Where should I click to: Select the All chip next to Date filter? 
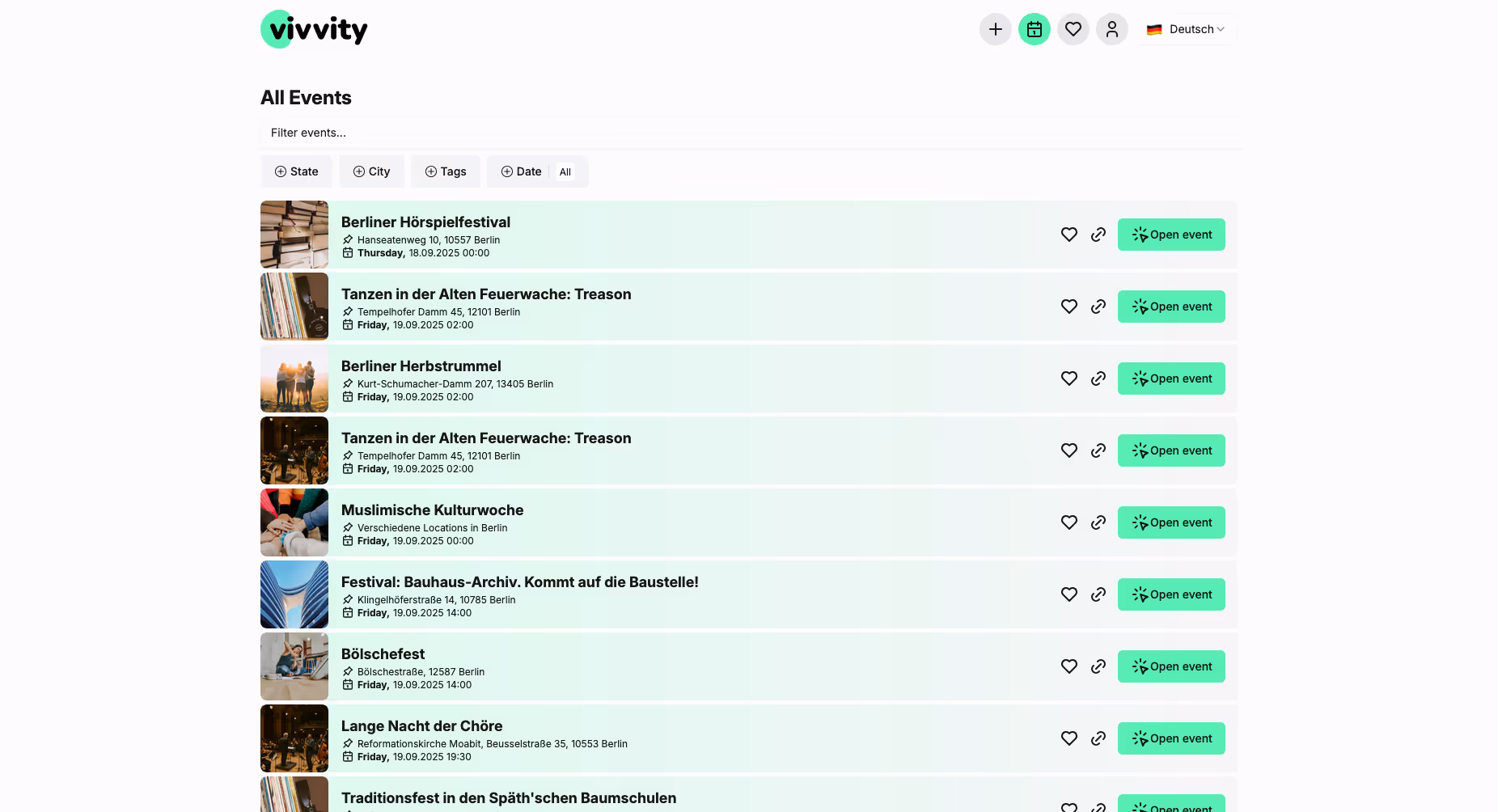[565, 171]
